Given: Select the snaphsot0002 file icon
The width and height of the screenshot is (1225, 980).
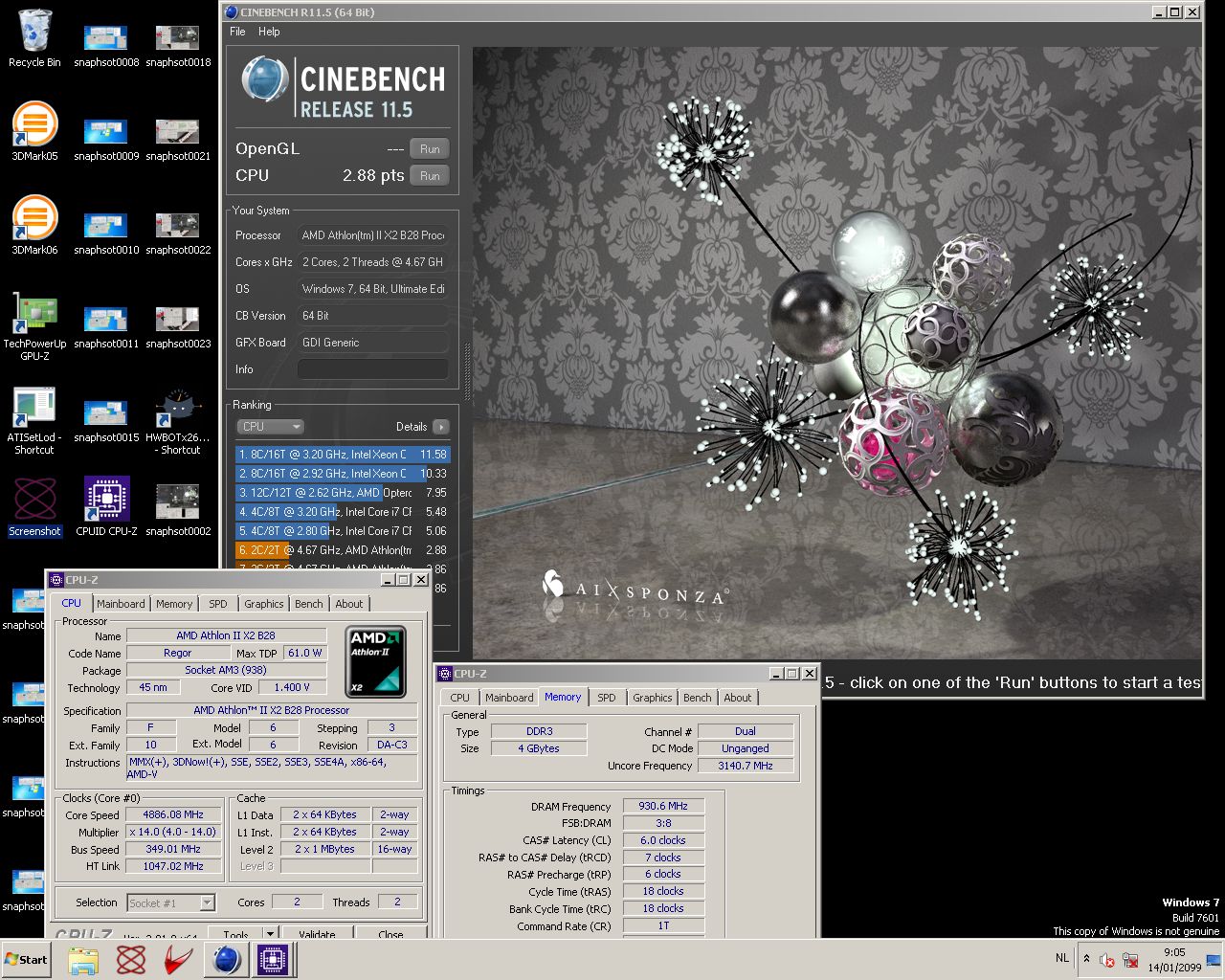Looking at the screenshot, I should (178, 507).
